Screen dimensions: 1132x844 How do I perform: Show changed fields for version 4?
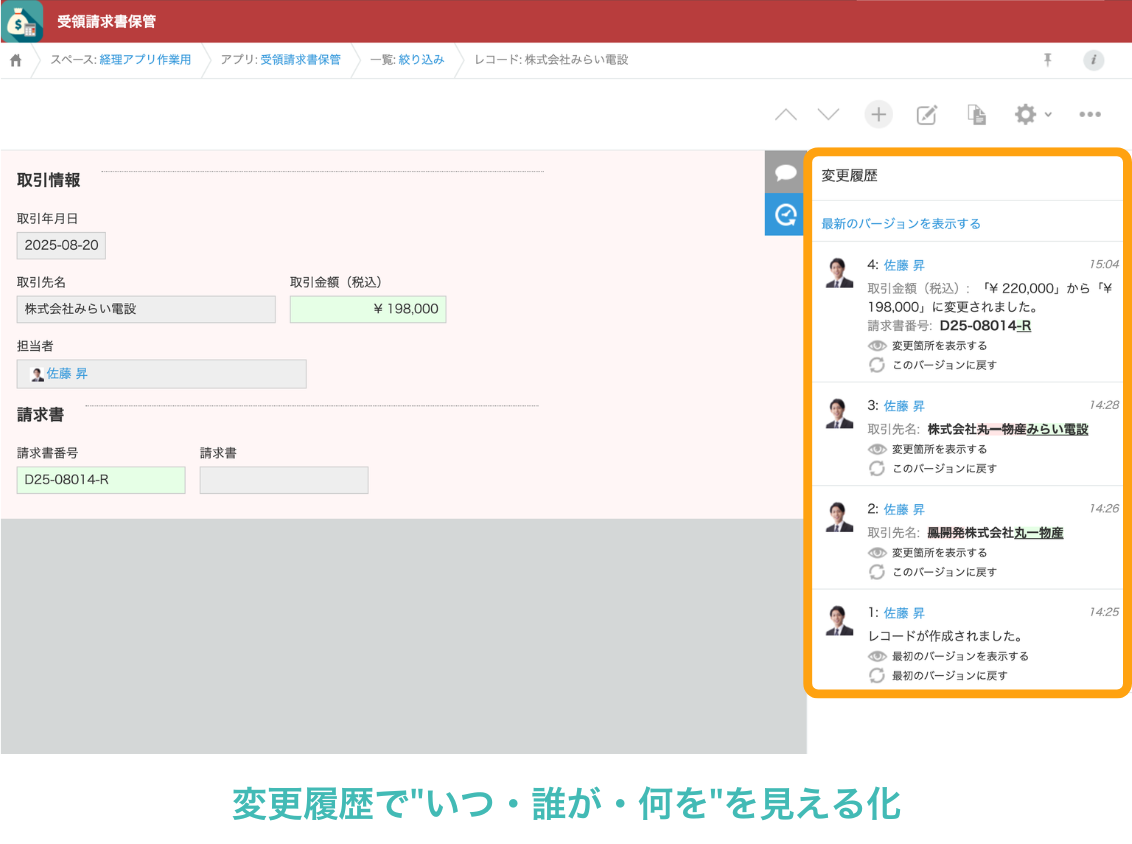point(928,346)
